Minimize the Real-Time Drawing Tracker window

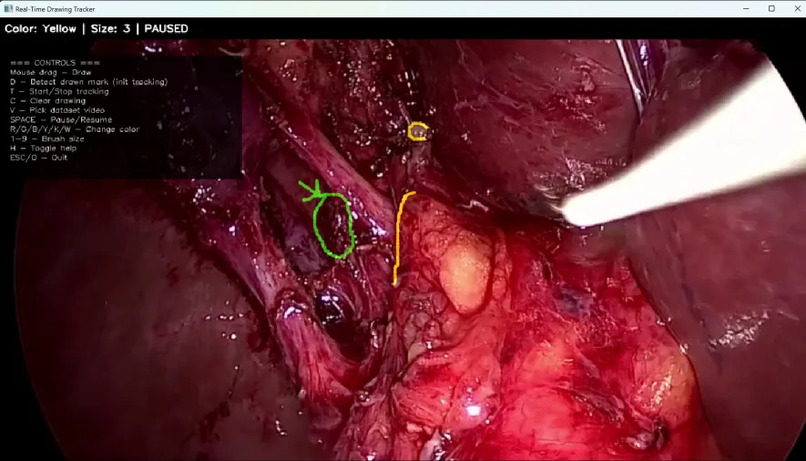point(746,9)
